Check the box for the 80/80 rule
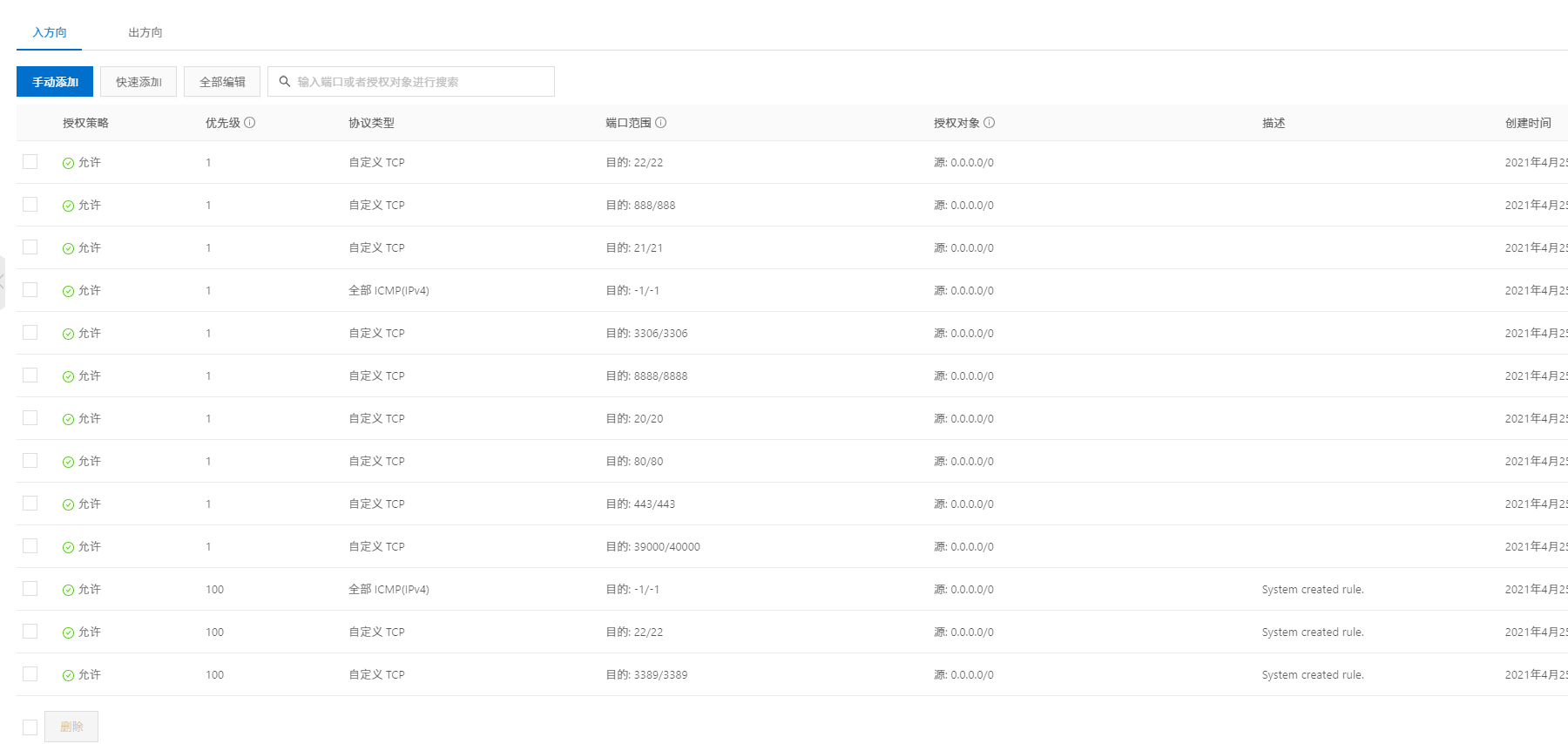The width and height of the screenshot is (1568, 744). [30, 461]
